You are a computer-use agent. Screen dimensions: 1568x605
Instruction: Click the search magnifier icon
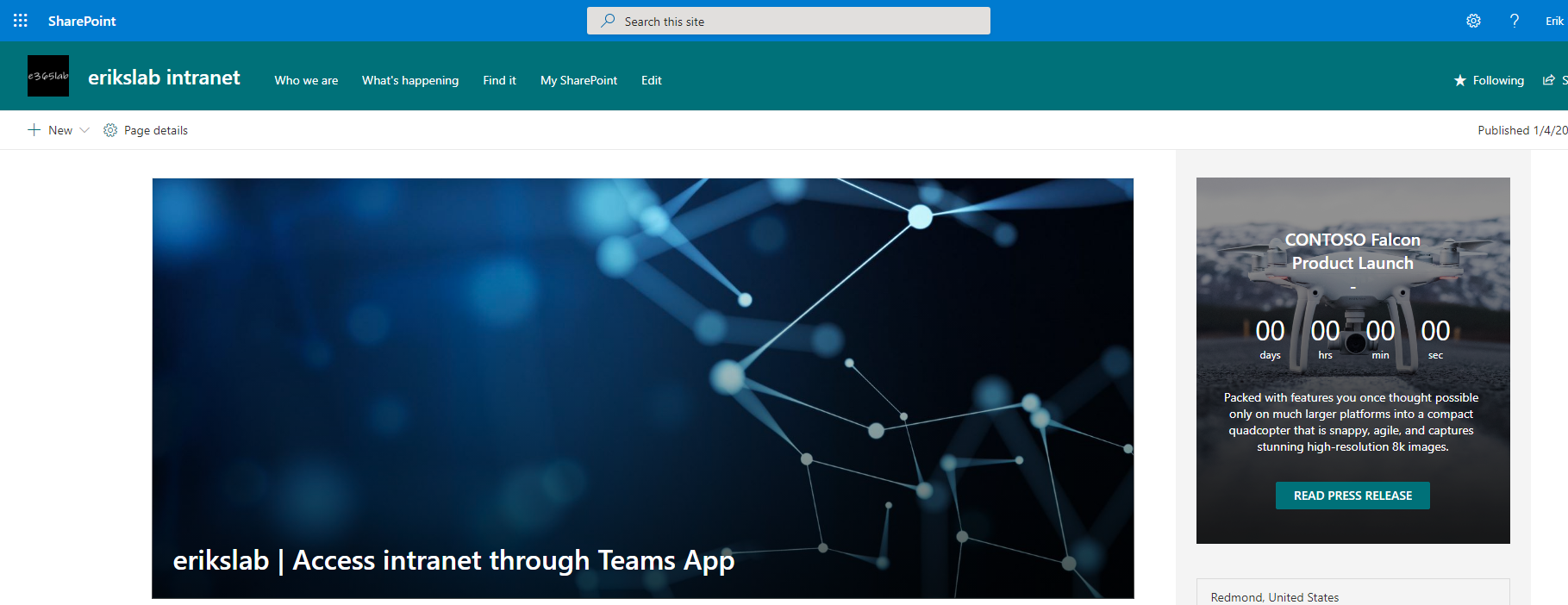click(x=608, y=21)
